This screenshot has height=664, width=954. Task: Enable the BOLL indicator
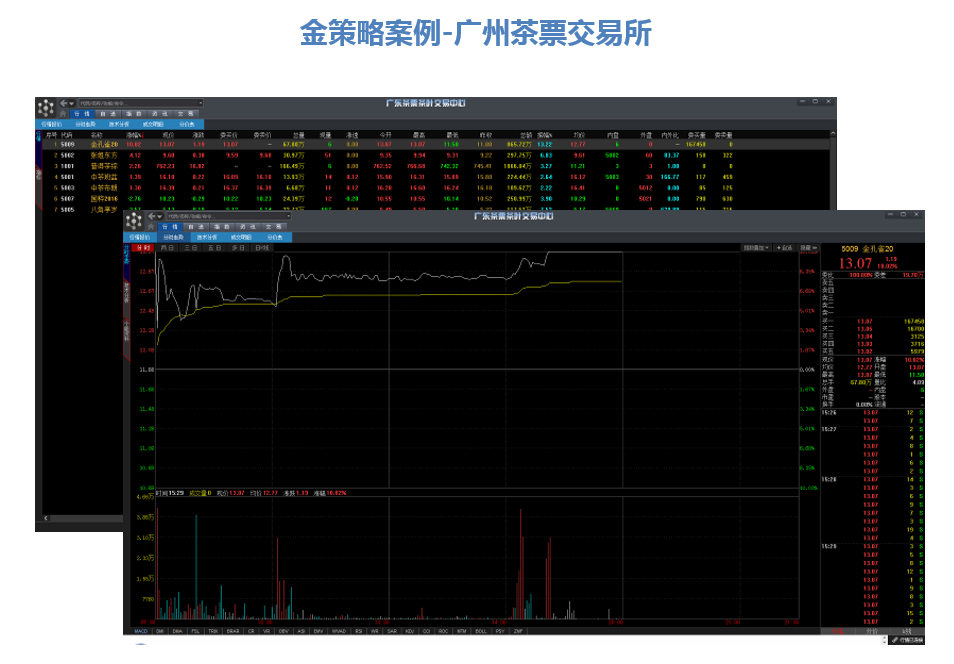pyautogui.click(x=481, y=631)
